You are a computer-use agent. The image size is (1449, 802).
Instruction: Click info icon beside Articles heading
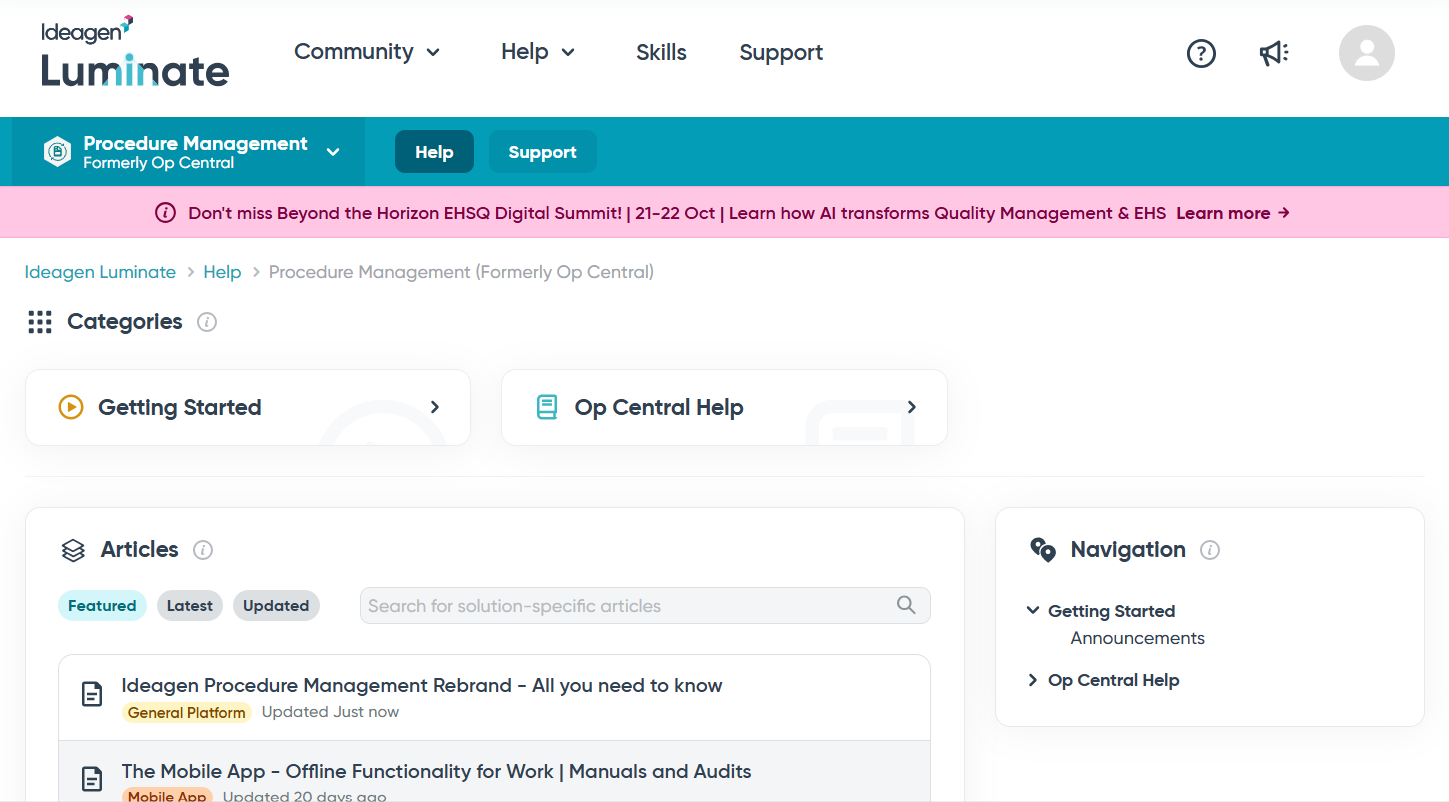tap(203, 550)
